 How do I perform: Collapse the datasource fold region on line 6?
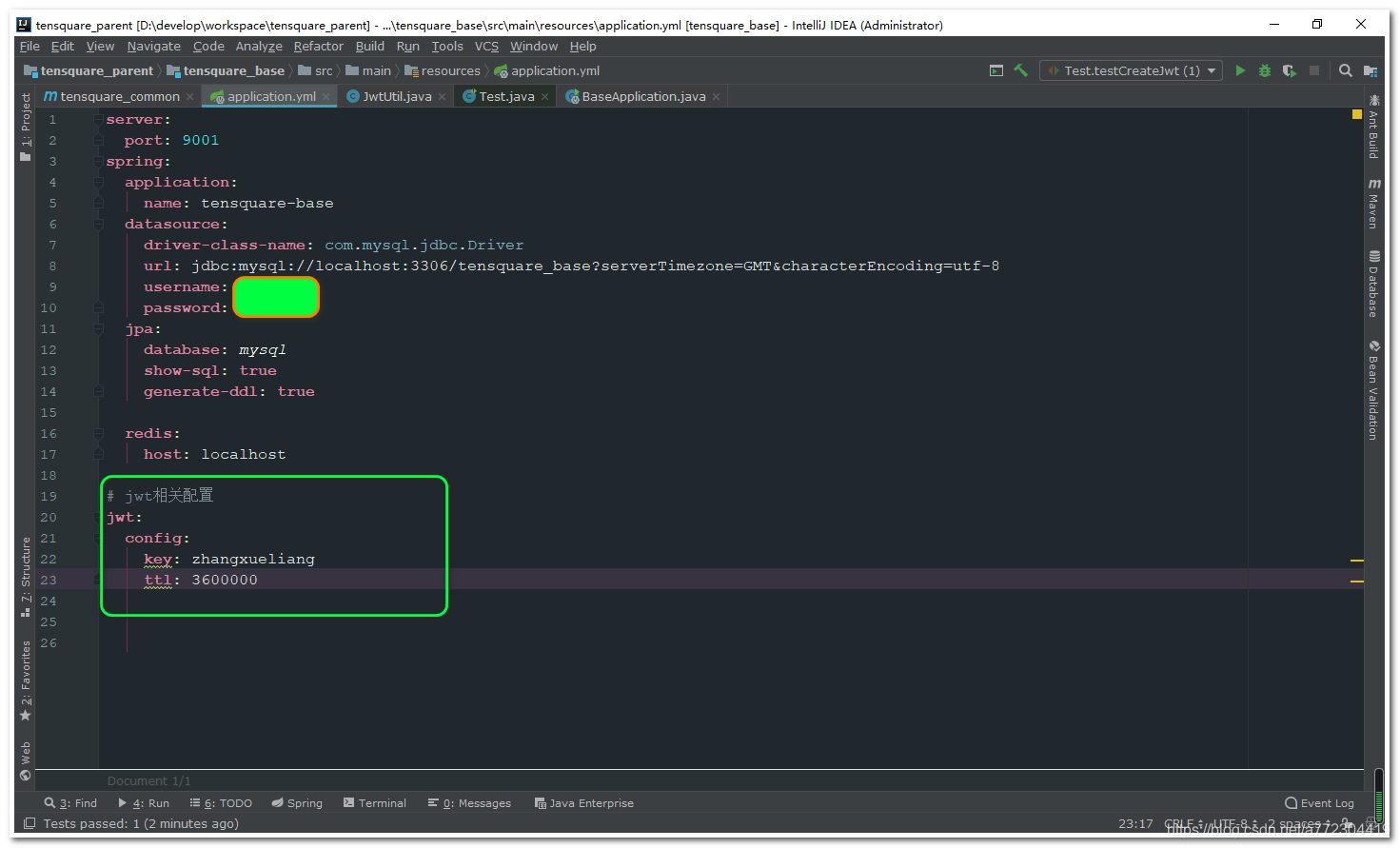click(x=99, y=224)
